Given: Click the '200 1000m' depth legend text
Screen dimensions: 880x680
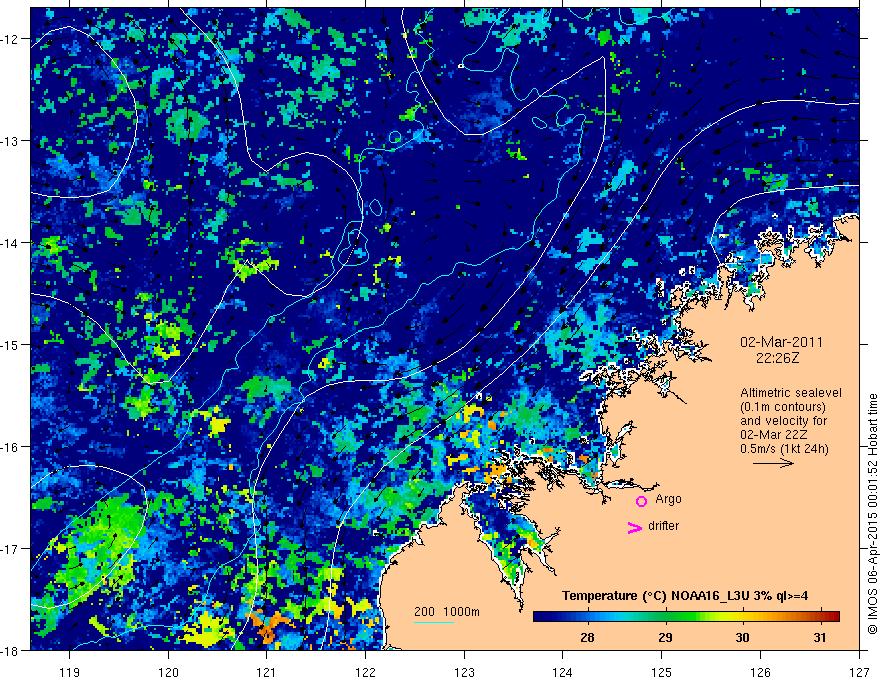Looking at the screenshot, I should [x=447, y=612].
